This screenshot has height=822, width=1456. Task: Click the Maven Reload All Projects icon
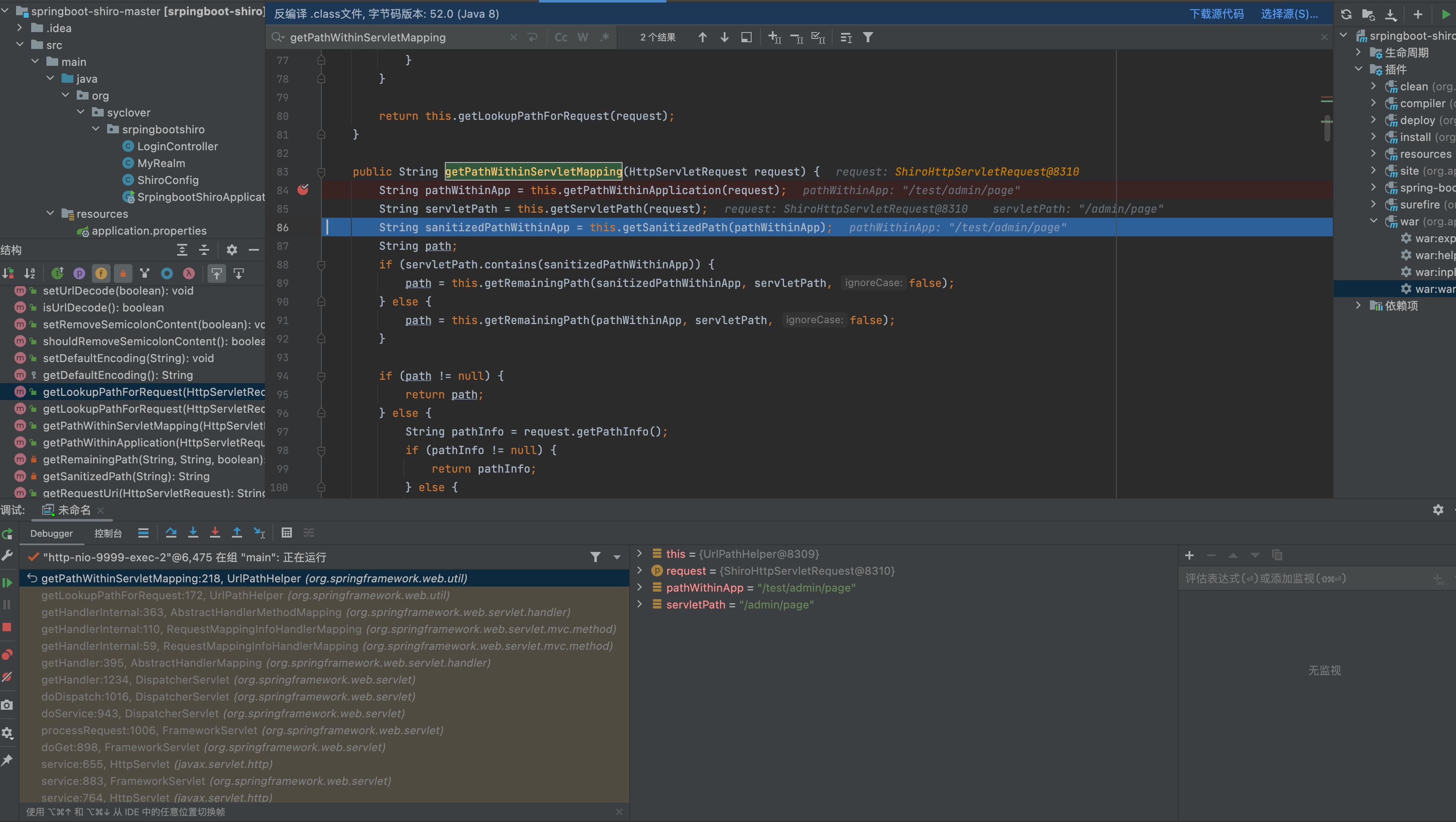click(x=1346, y=14)
